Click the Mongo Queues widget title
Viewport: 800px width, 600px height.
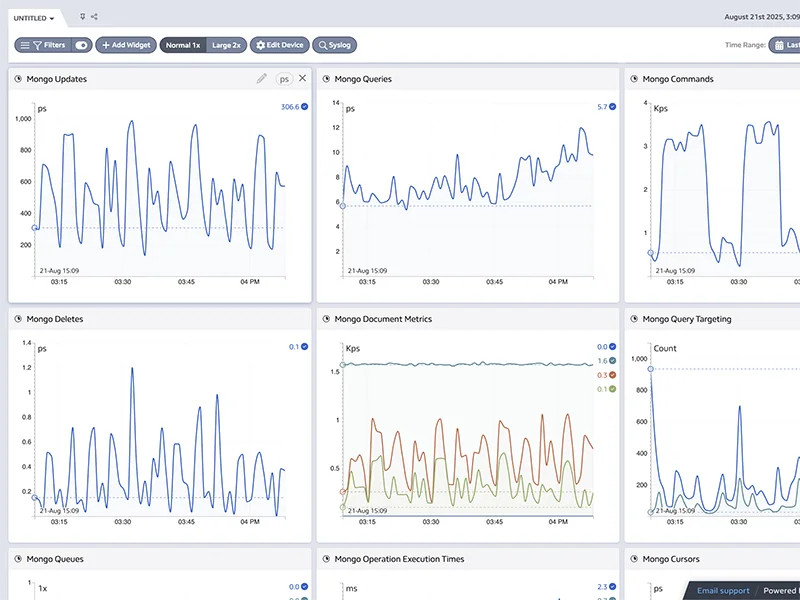(55, 559)
